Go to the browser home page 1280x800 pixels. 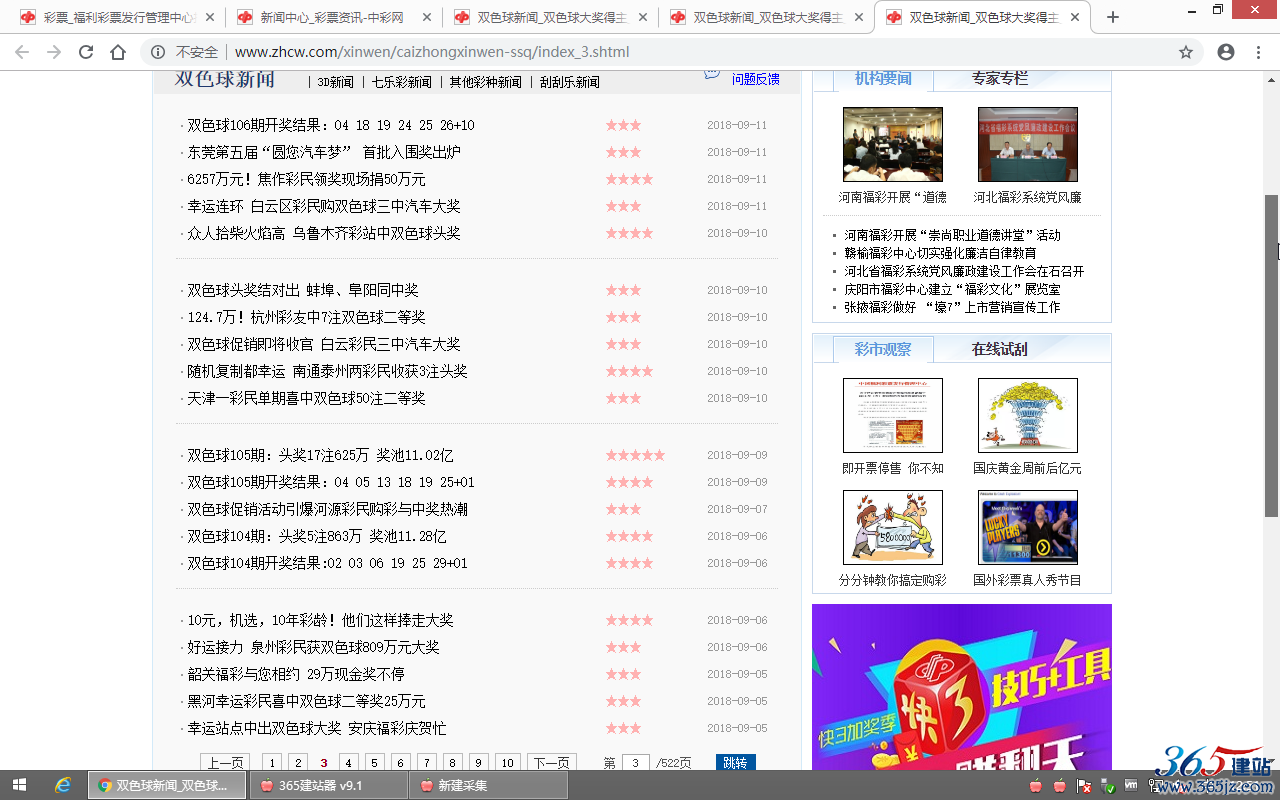tap(118, 52)
